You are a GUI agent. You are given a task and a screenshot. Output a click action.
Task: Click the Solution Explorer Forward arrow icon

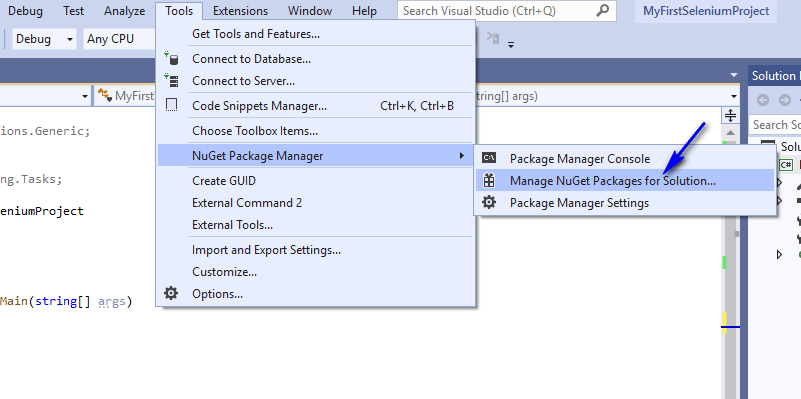coord(785,100)
